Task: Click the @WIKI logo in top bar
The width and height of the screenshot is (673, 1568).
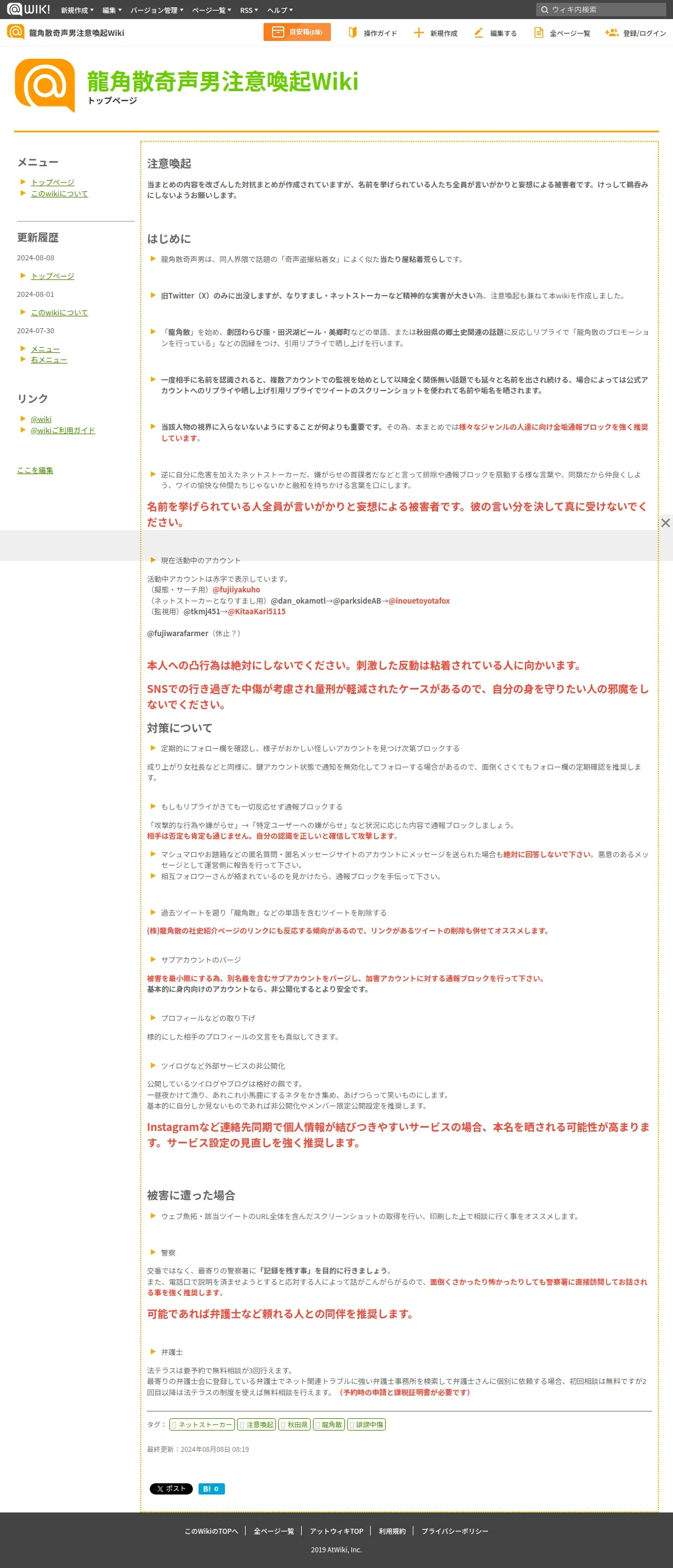Action: (x=28, y=9)
